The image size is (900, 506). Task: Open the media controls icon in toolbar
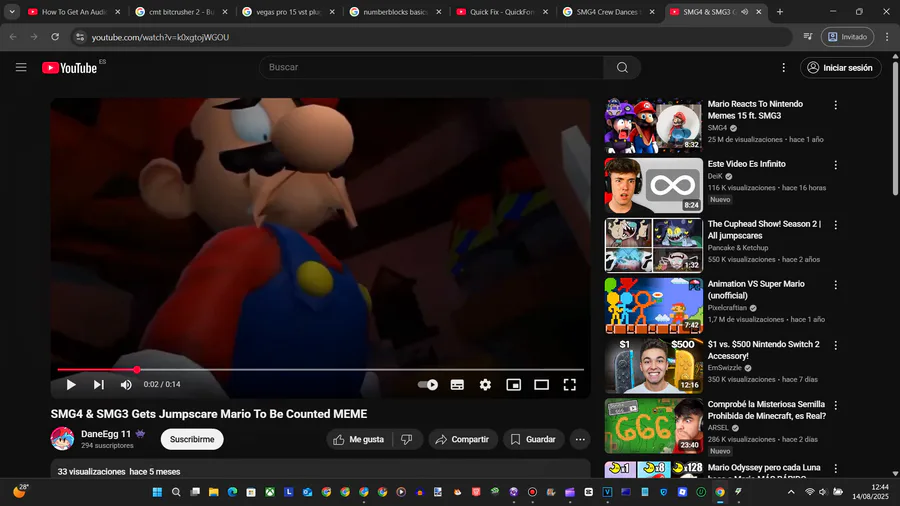point(808,37)
